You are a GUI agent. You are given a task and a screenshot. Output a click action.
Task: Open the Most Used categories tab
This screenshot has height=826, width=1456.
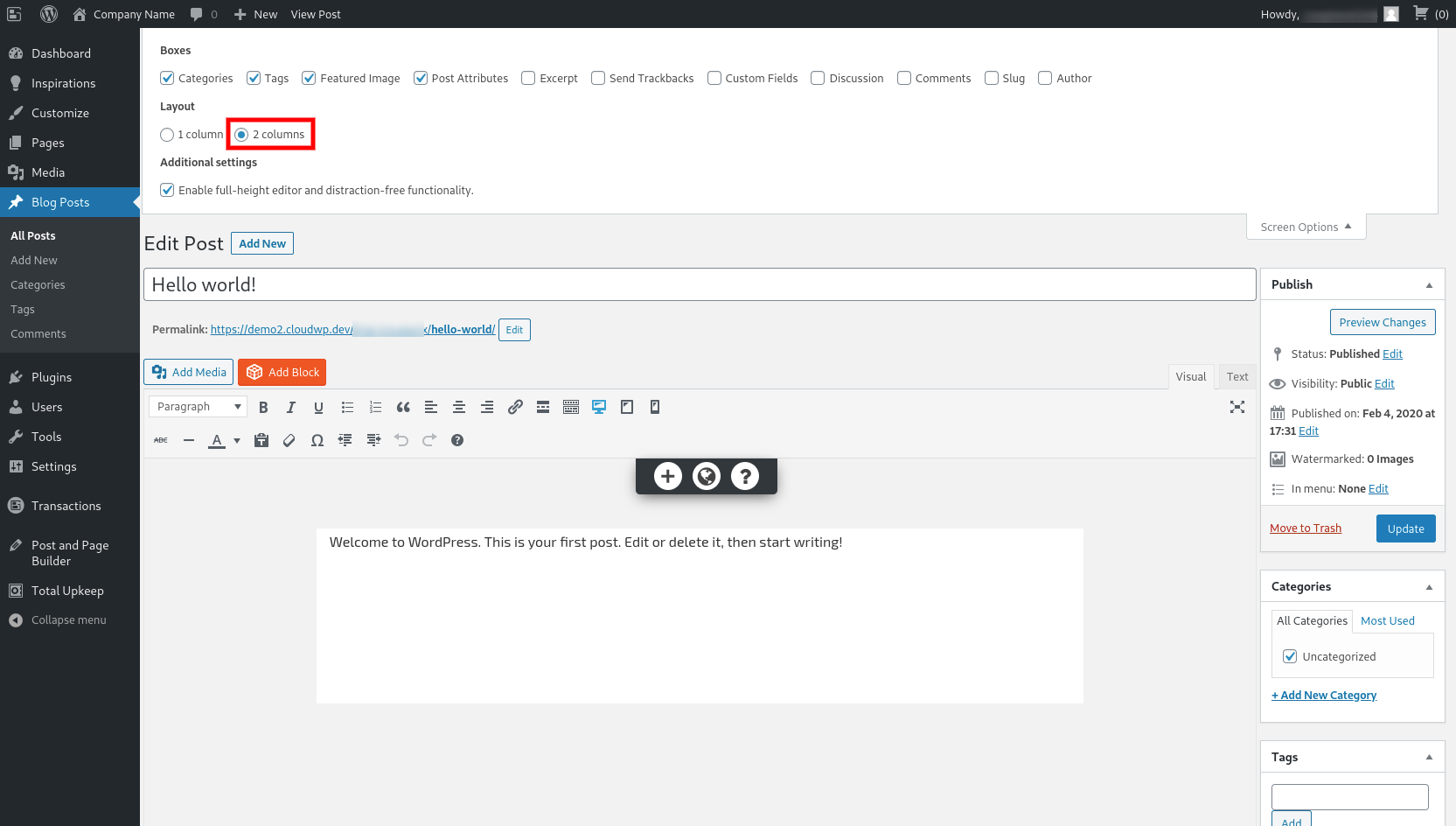[1387, 621]
